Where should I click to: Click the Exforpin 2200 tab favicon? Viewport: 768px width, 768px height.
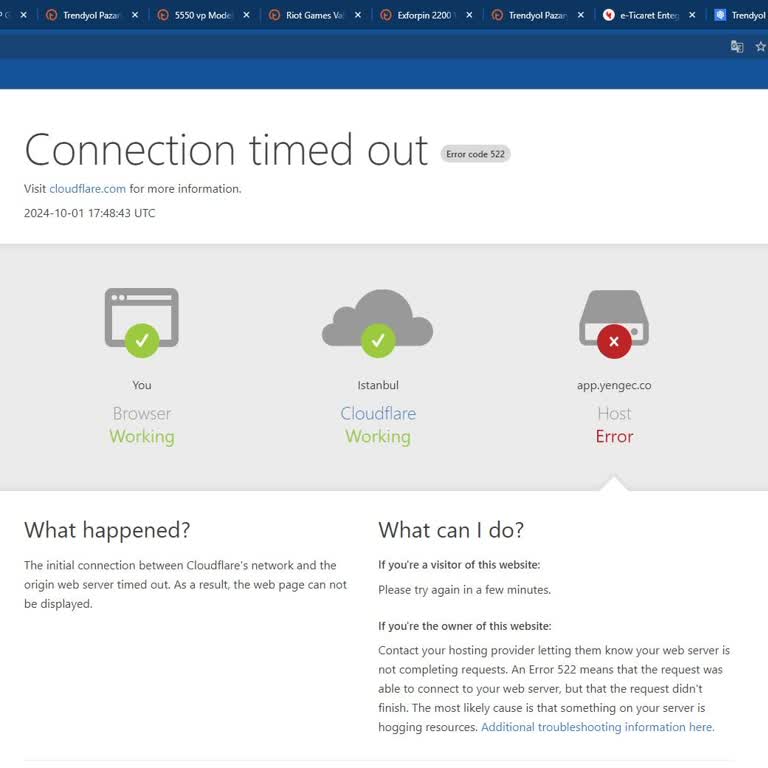point(386,15)
